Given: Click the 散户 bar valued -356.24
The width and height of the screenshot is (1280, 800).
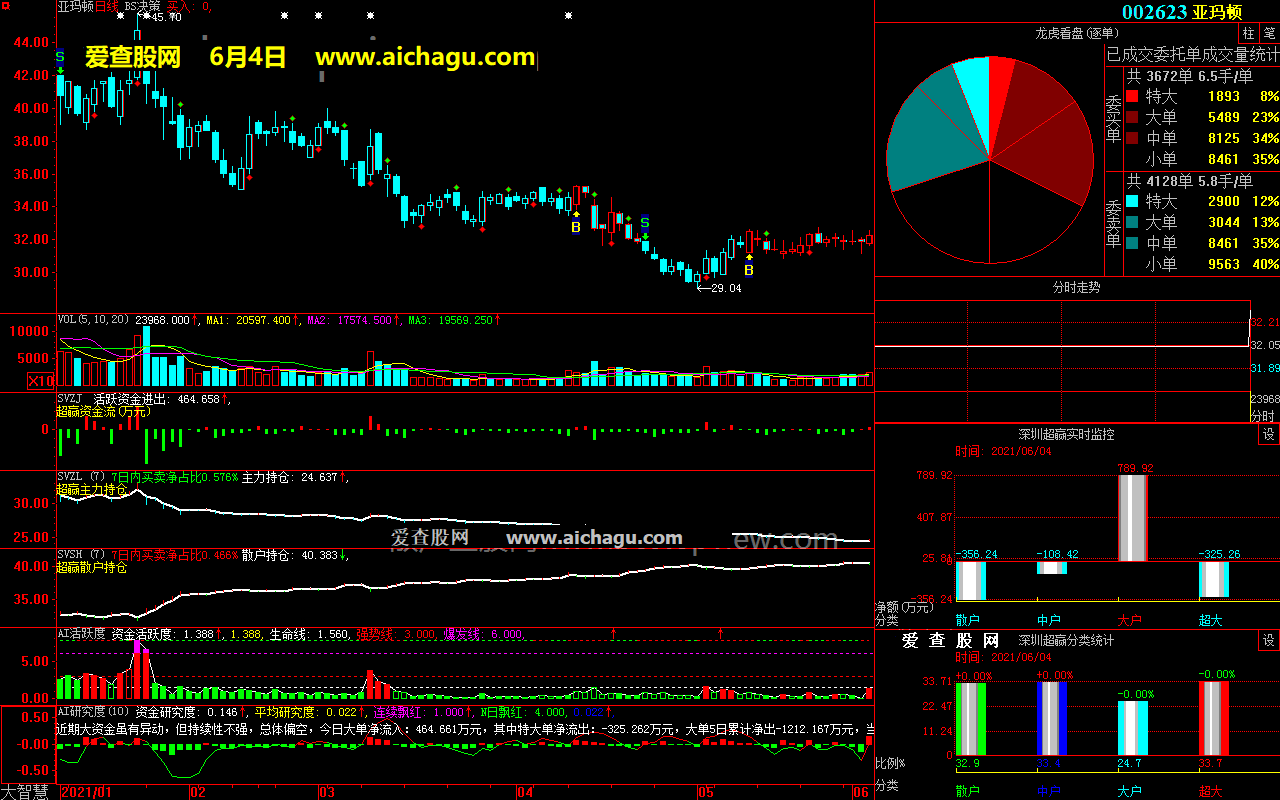Looking at the screenshot, I should 970,580.
